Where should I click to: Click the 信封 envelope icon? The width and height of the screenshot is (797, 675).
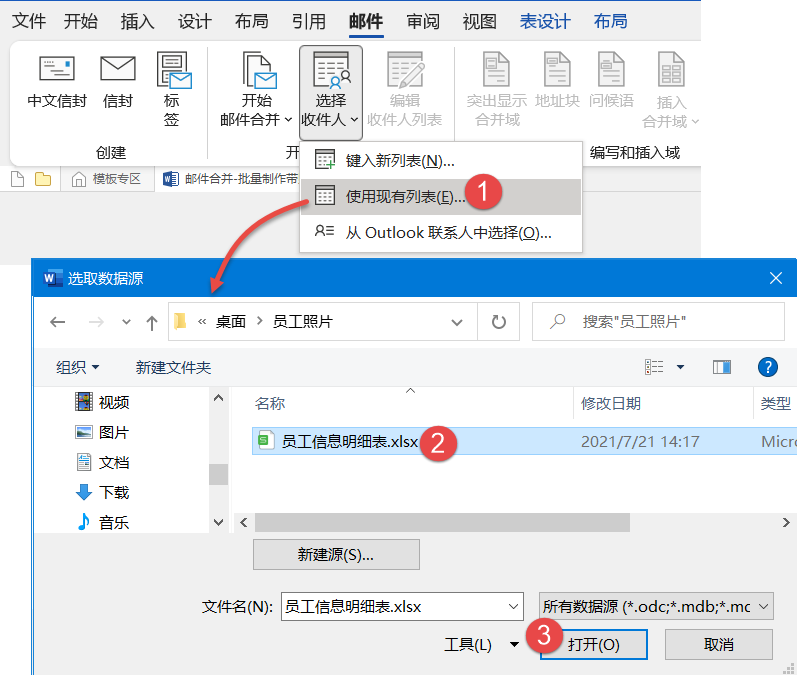click(x=118, y=70)
